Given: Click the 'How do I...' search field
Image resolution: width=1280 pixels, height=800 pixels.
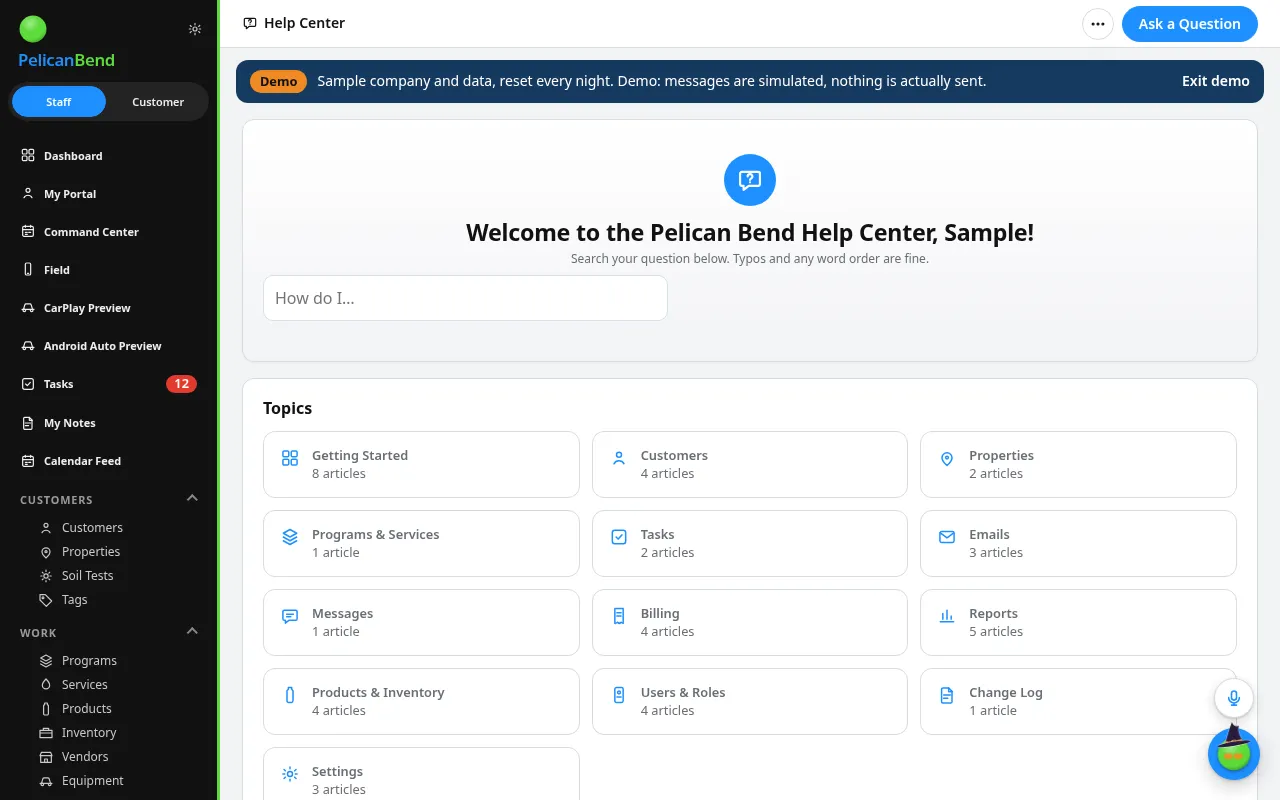Looking at the screenshot, I should [465, 298].
